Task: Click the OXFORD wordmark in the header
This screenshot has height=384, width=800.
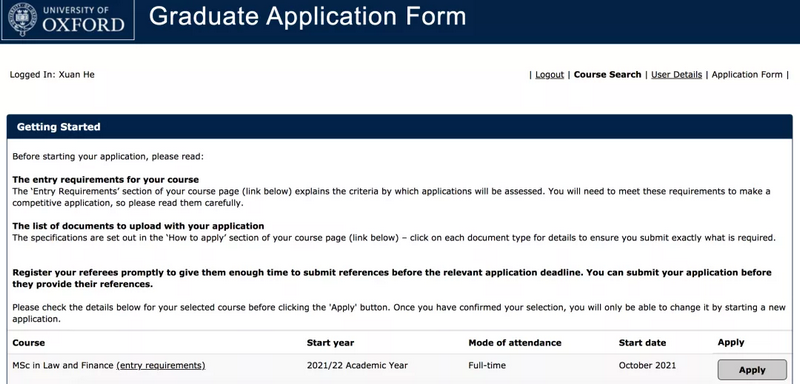Action: coord(84,25)
